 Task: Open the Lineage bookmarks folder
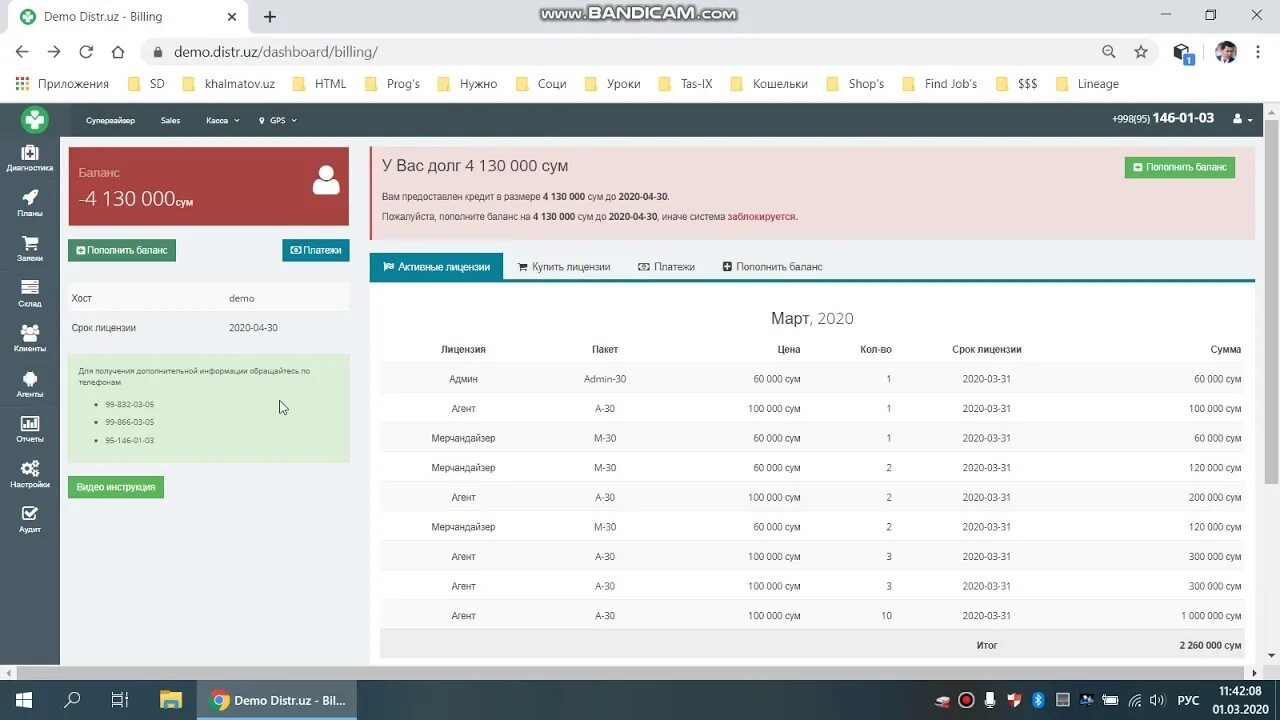point(1087,84)
